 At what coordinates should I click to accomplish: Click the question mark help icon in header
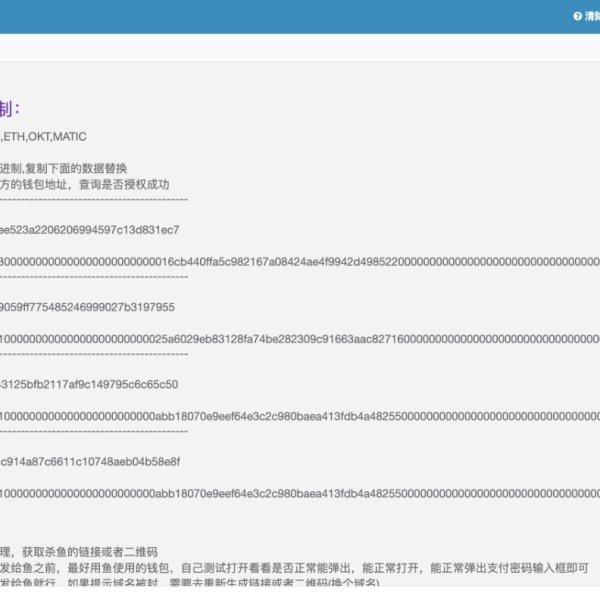pyautogui.click(x=577, y=16)
